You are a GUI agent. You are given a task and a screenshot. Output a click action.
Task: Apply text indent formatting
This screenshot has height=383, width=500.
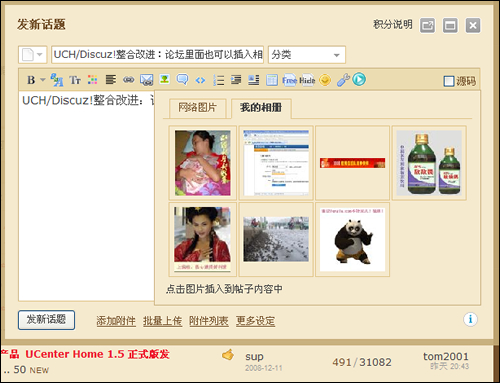[236, 80]
